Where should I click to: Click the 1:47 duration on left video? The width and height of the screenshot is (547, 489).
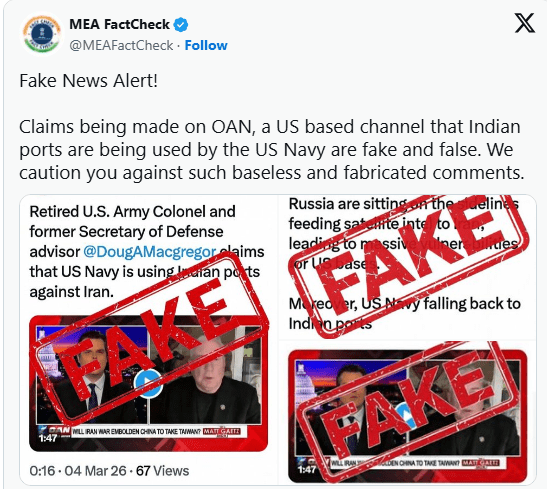coord(48,438)
